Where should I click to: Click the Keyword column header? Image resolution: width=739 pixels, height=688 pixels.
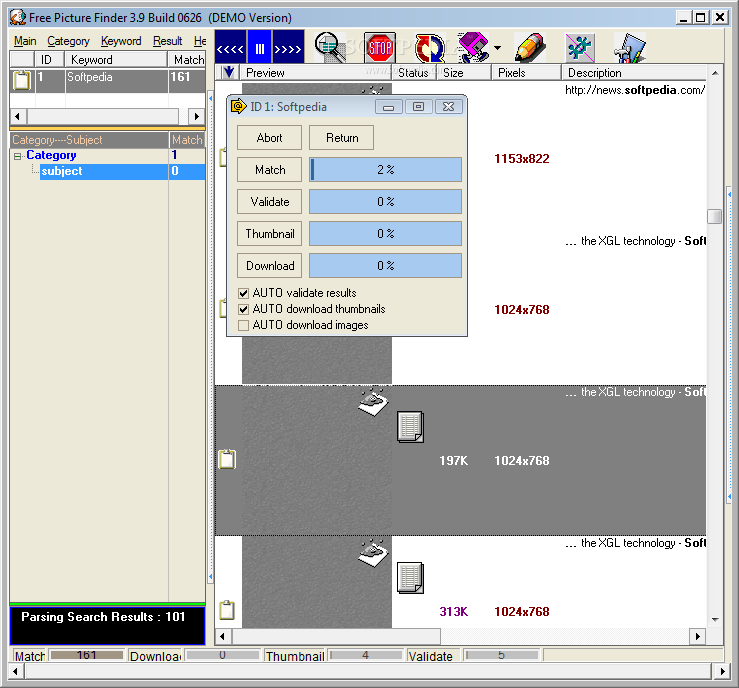(115, 59)
